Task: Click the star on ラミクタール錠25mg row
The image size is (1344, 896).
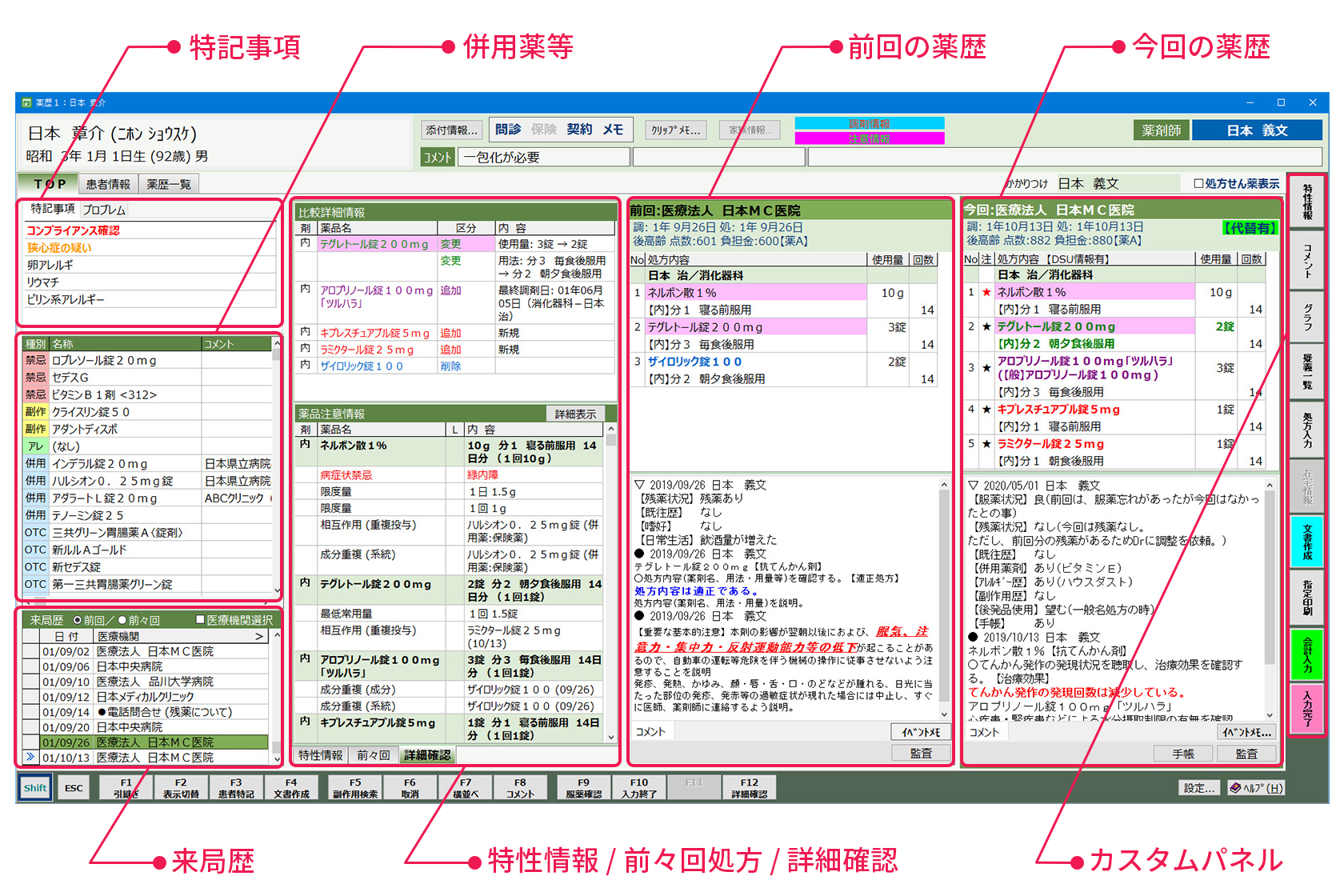Action: 986,444
